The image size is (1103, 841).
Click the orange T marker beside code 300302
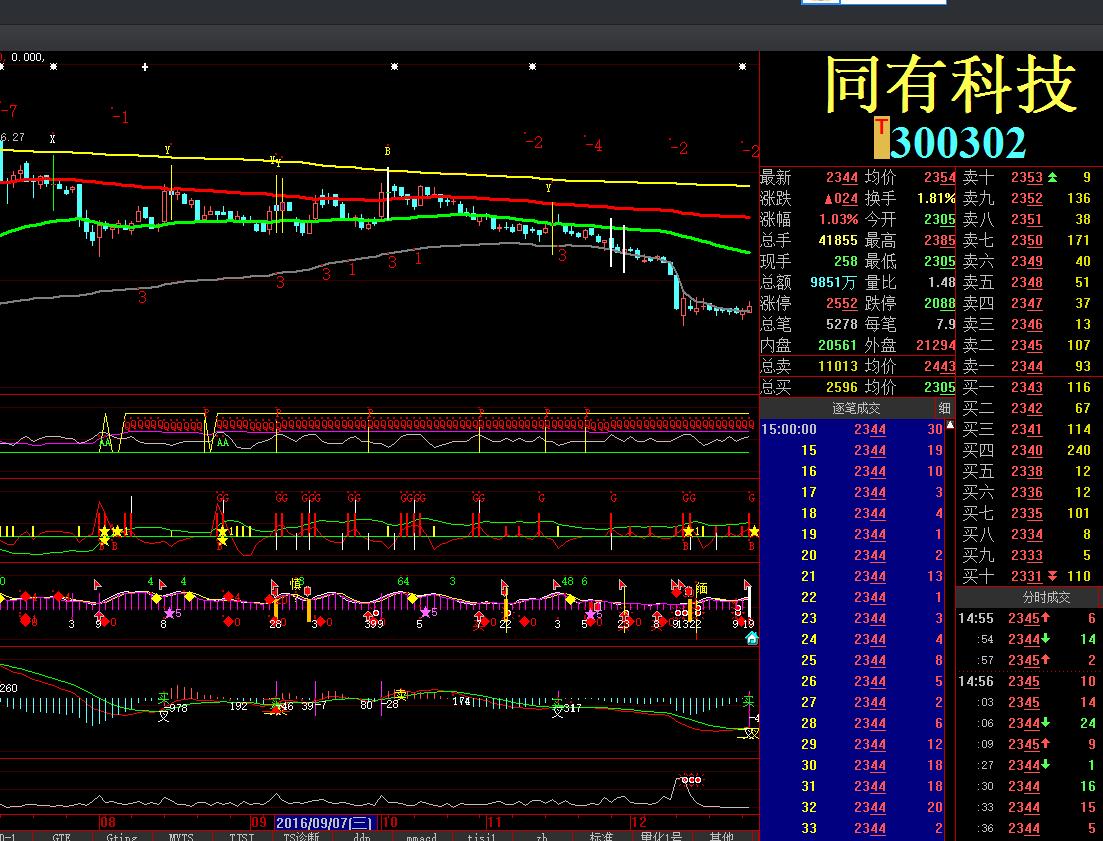pos(881,138)
